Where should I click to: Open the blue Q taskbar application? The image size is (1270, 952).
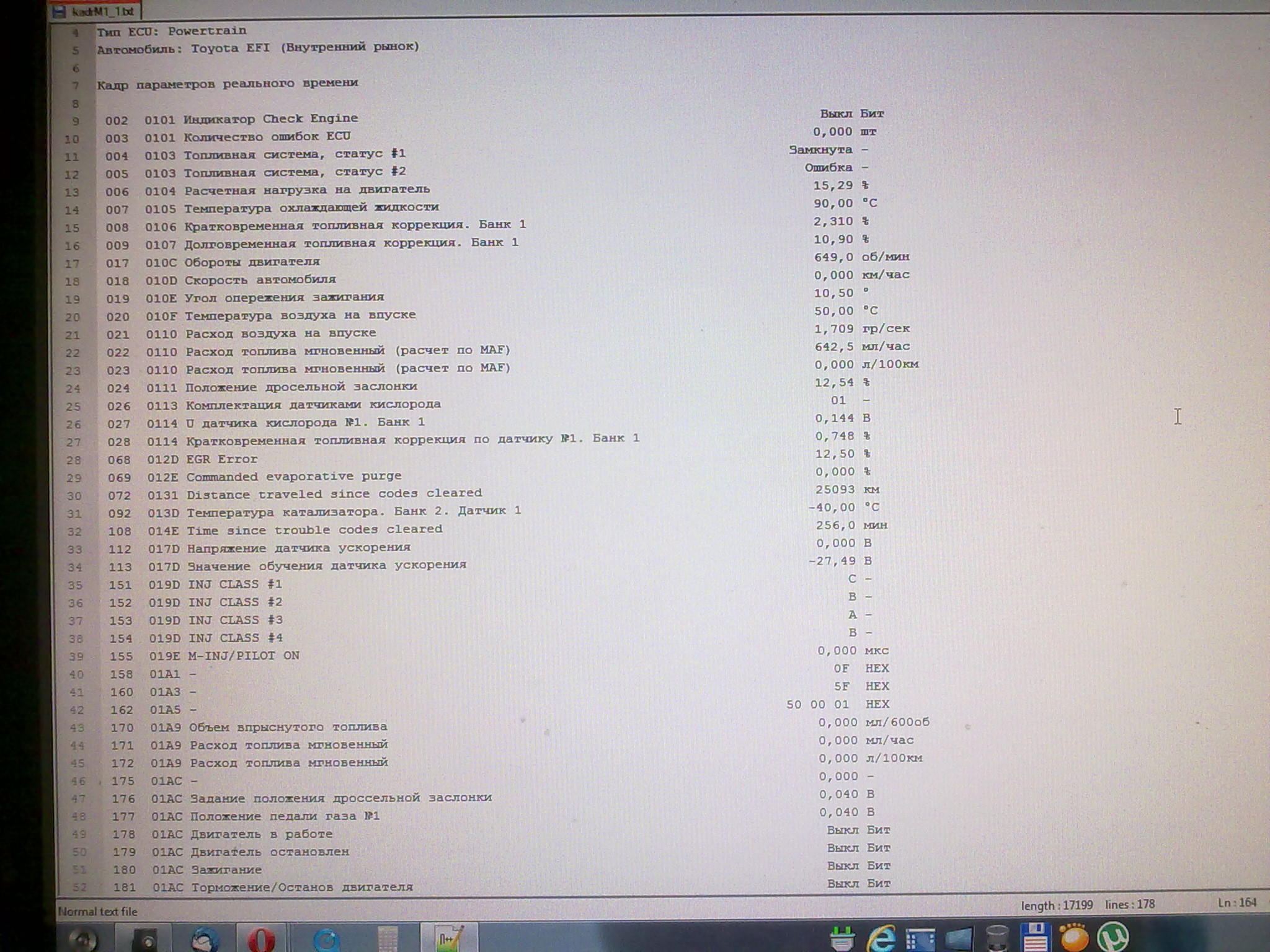(x=326, y=939)
